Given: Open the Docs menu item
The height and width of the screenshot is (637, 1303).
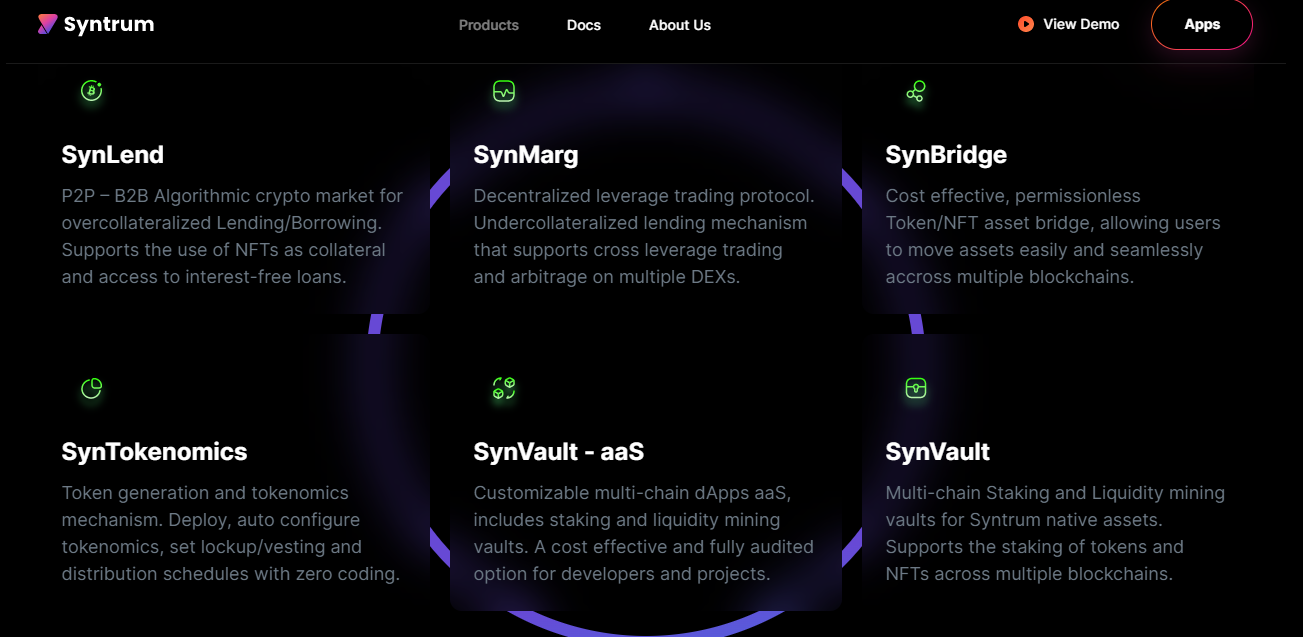Looking at the screenshot, I should point(583,25).
